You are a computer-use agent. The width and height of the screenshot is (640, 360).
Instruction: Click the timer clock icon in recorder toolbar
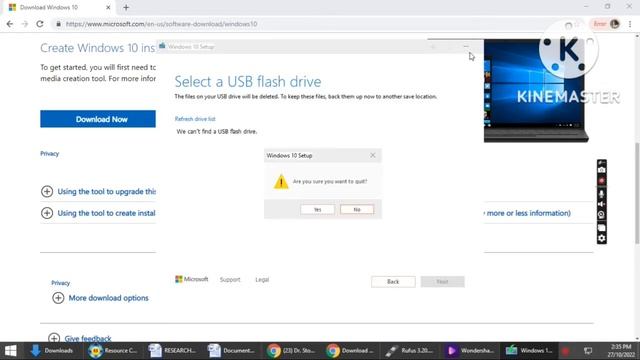click(602, 215)
